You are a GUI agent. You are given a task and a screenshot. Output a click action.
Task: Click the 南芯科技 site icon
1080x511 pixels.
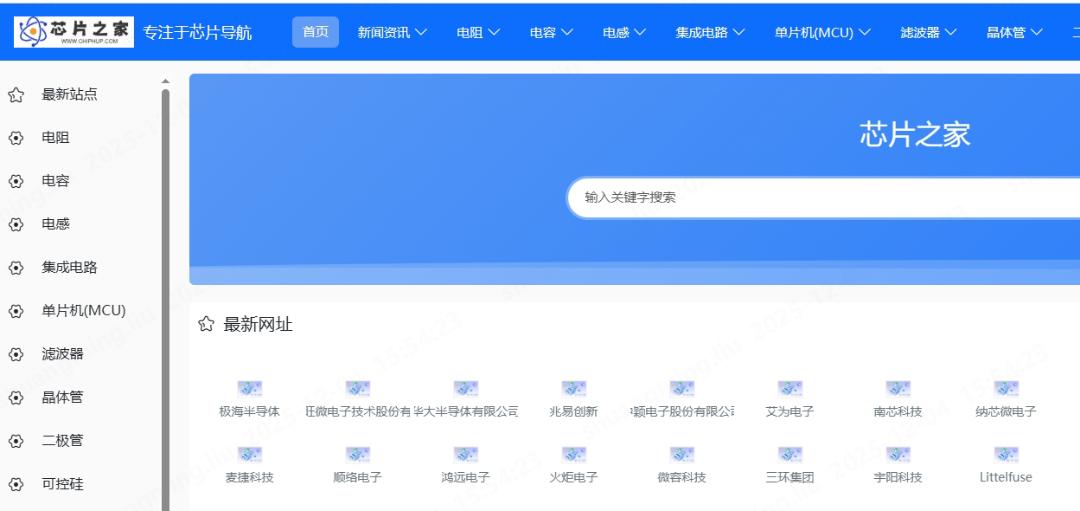(x=897, y=388)
